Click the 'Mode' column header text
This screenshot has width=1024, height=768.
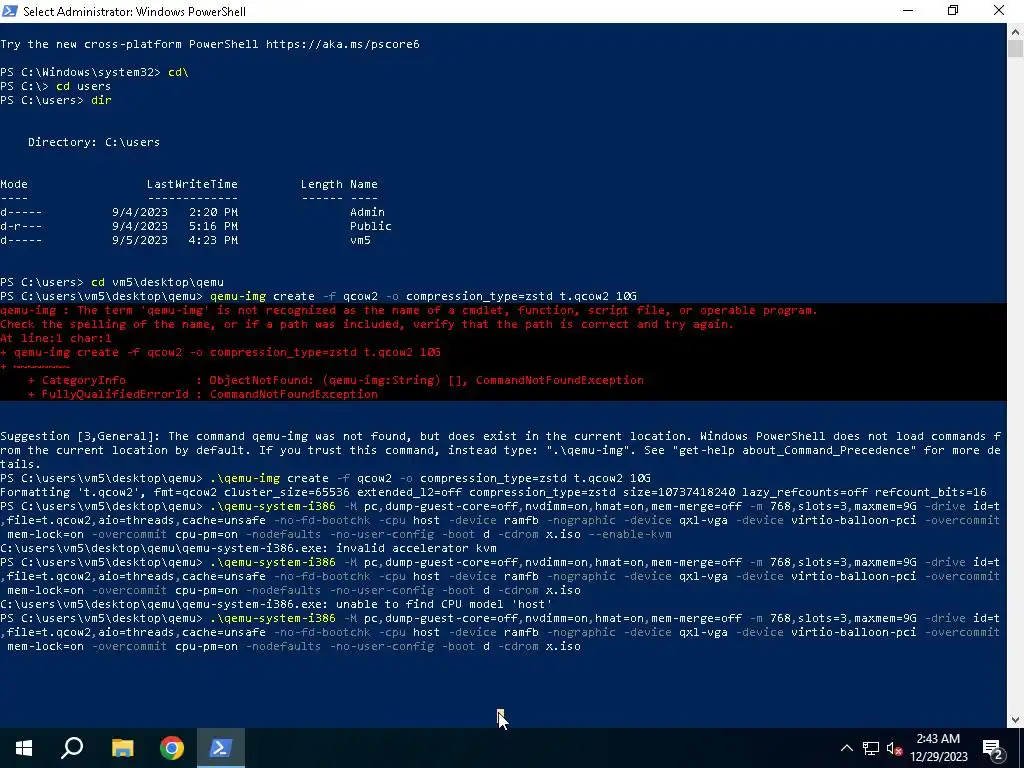tap(14, 184)
